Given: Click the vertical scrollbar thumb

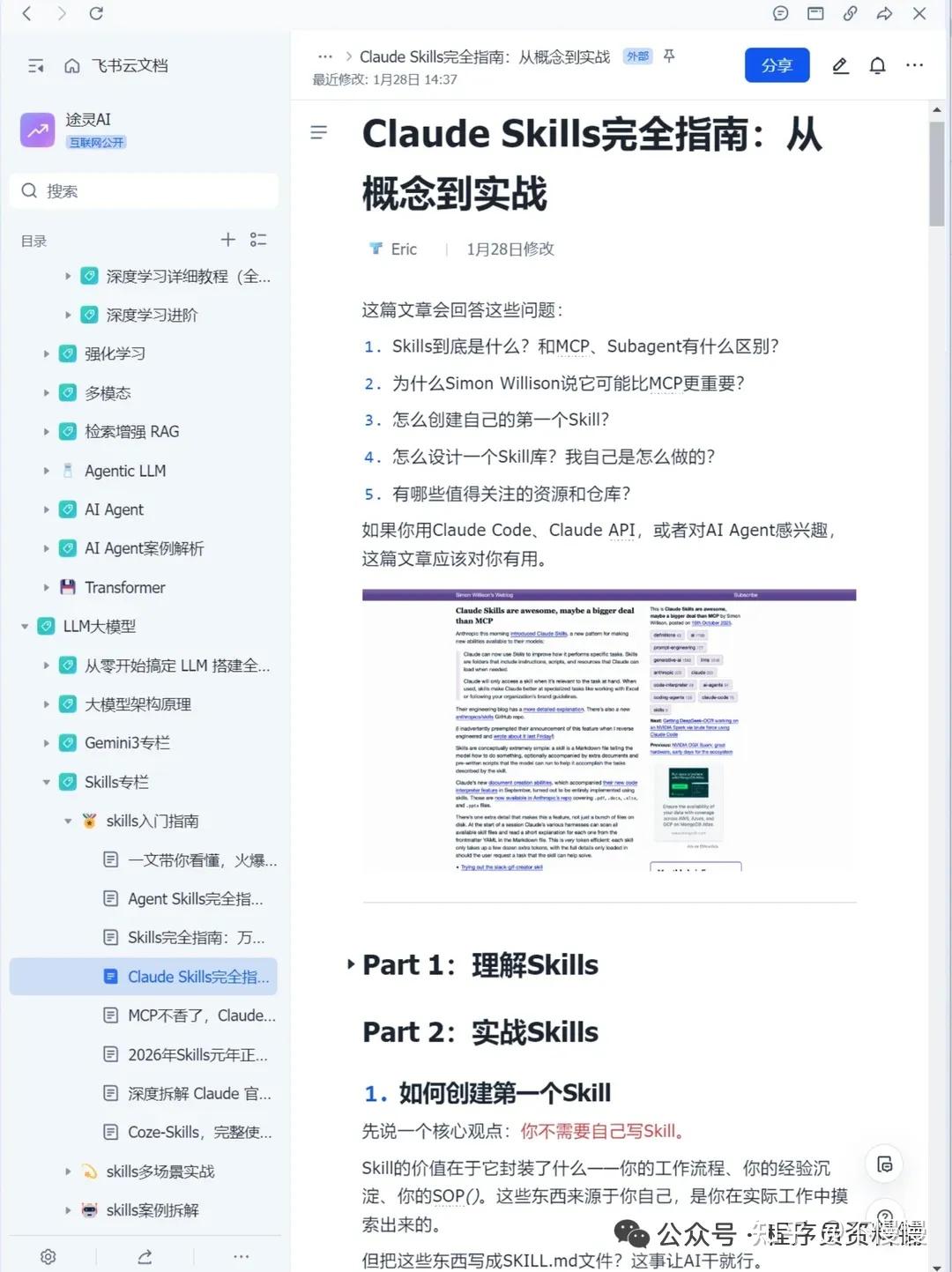Looking at the screenshot, I should coord(936,173).
